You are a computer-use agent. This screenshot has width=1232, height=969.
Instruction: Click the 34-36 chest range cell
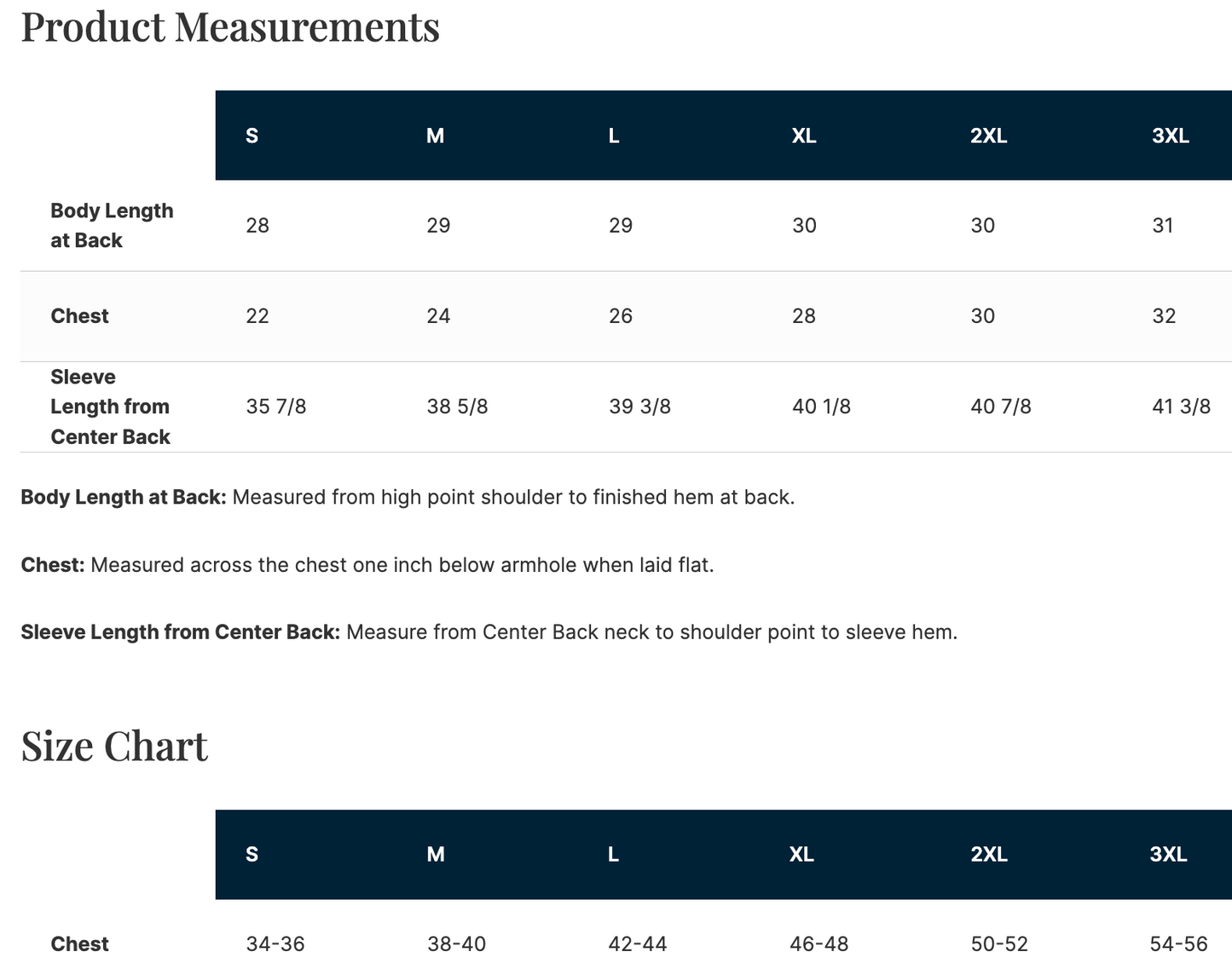[x=275, y=944]
